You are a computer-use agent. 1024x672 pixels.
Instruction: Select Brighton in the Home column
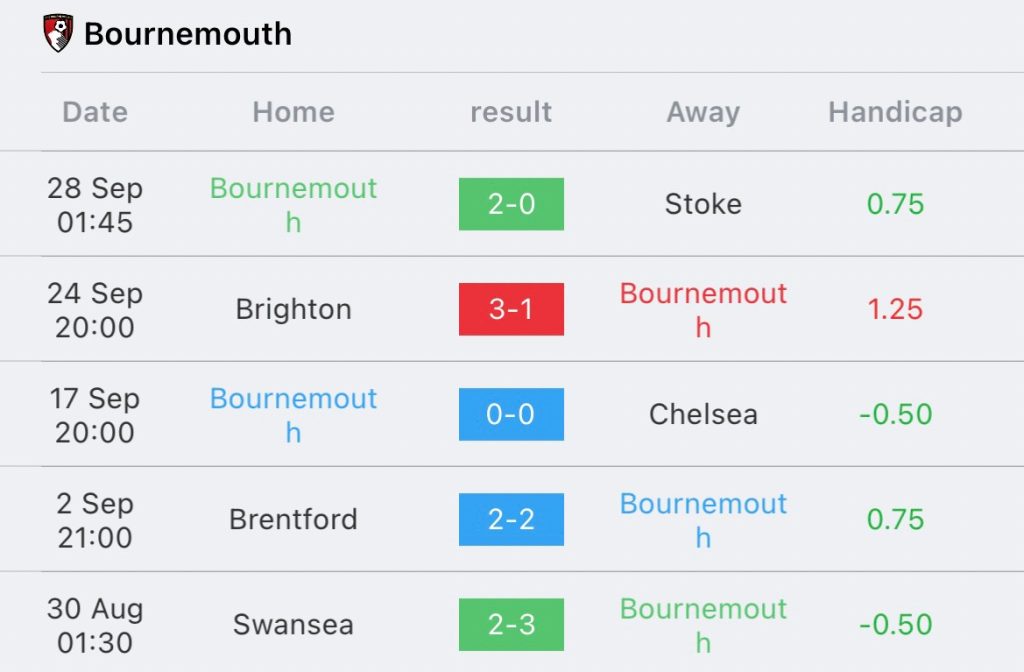coord(293,309)
